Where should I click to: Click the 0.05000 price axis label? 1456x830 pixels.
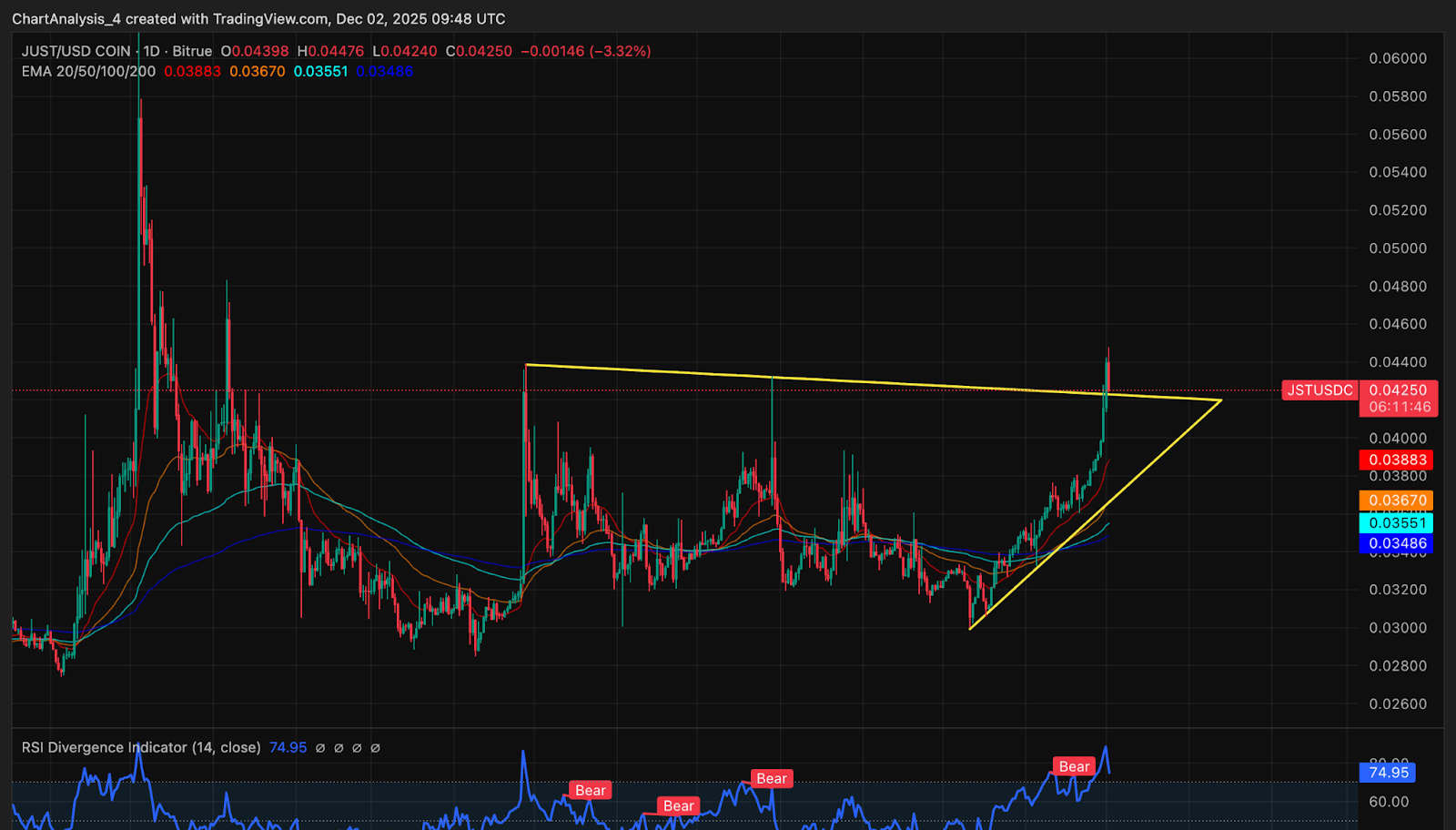[1398, 248]
